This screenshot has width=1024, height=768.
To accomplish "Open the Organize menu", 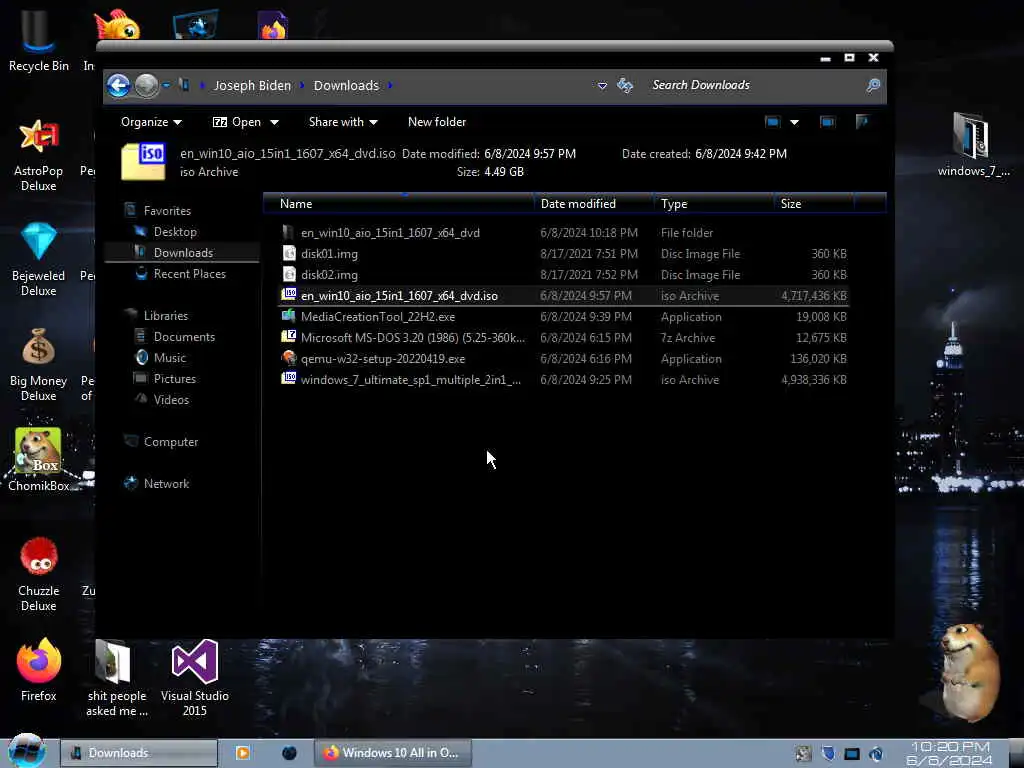I will [x=152, y=122].
